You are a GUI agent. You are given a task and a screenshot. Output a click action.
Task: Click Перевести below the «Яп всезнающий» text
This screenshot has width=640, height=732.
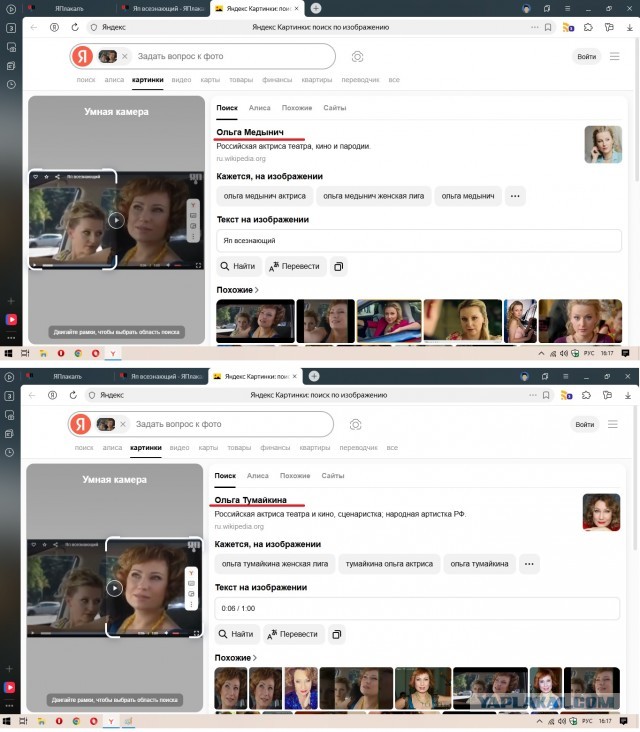pos(295,266)
